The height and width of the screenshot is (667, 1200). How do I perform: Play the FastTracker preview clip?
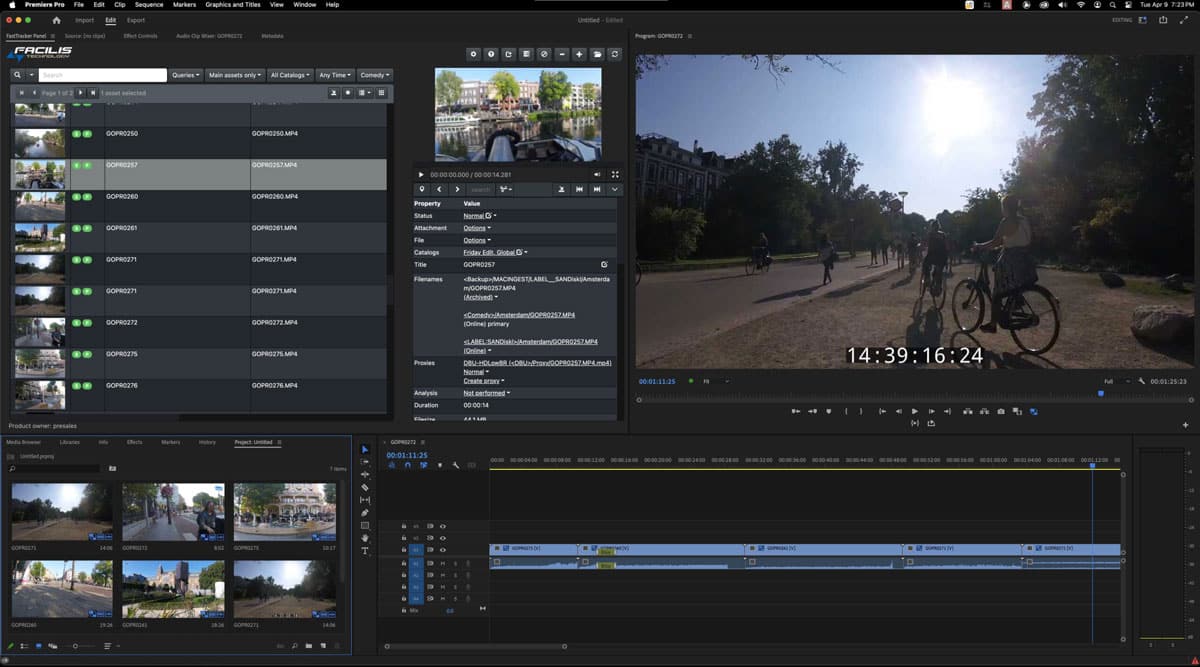421,175
